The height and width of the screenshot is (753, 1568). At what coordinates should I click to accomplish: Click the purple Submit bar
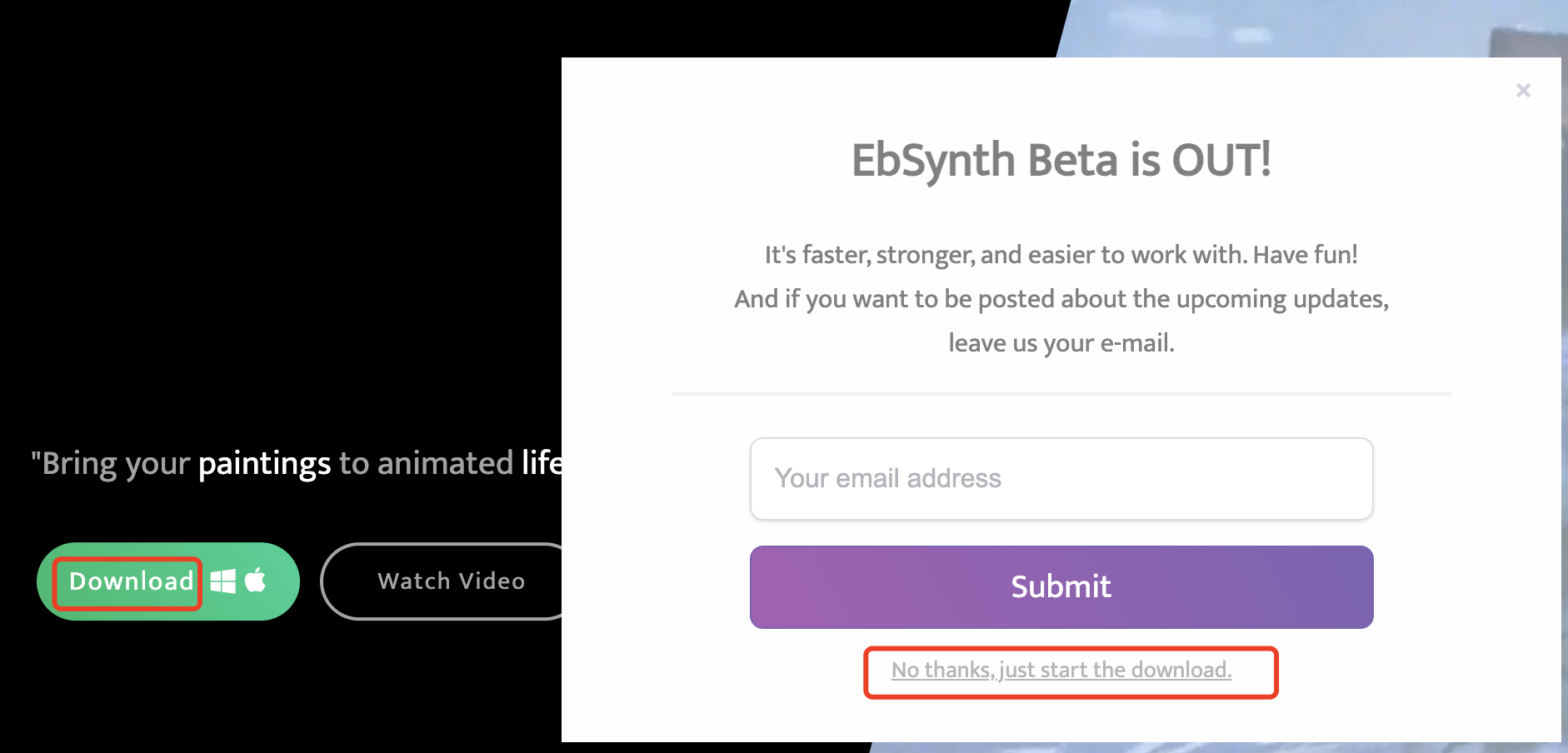point(1061,587)
